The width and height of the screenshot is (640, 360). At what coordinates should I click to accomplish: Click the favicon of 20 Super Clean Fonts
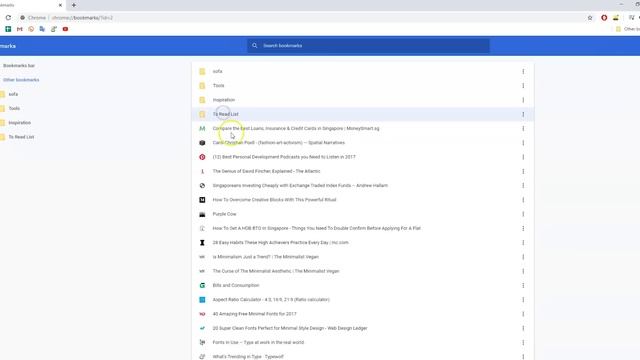[202, 328]
